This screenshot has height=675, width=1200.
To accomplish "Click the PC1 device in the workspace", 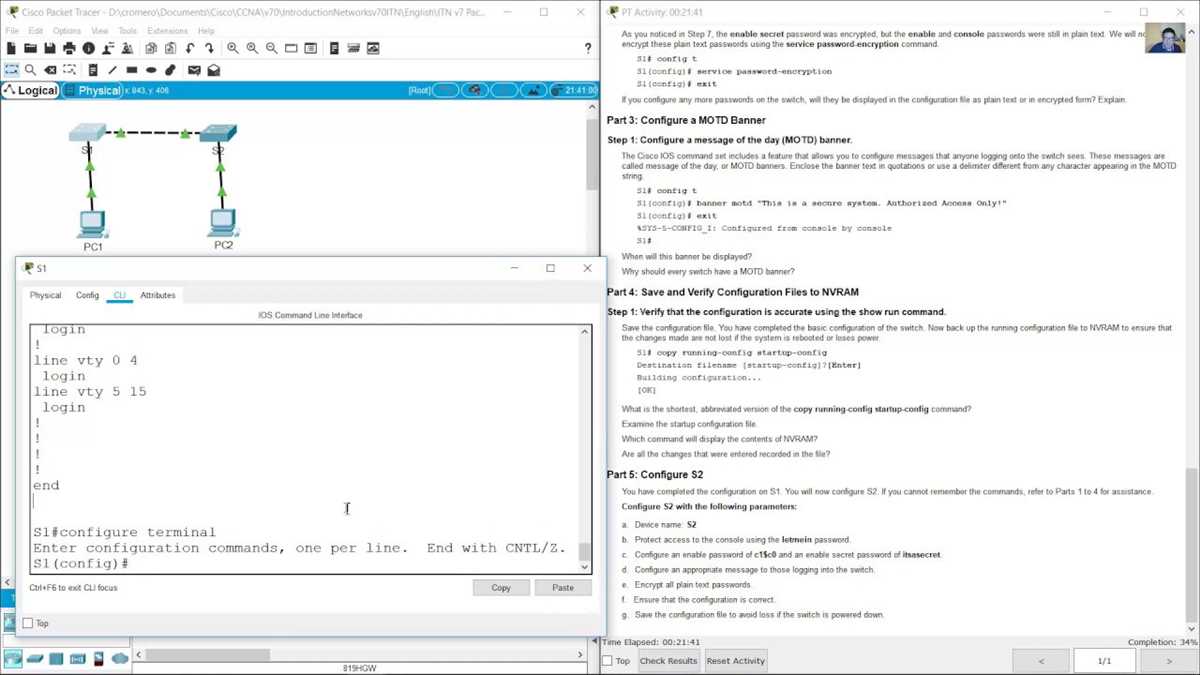I will [x=92, y=225].
